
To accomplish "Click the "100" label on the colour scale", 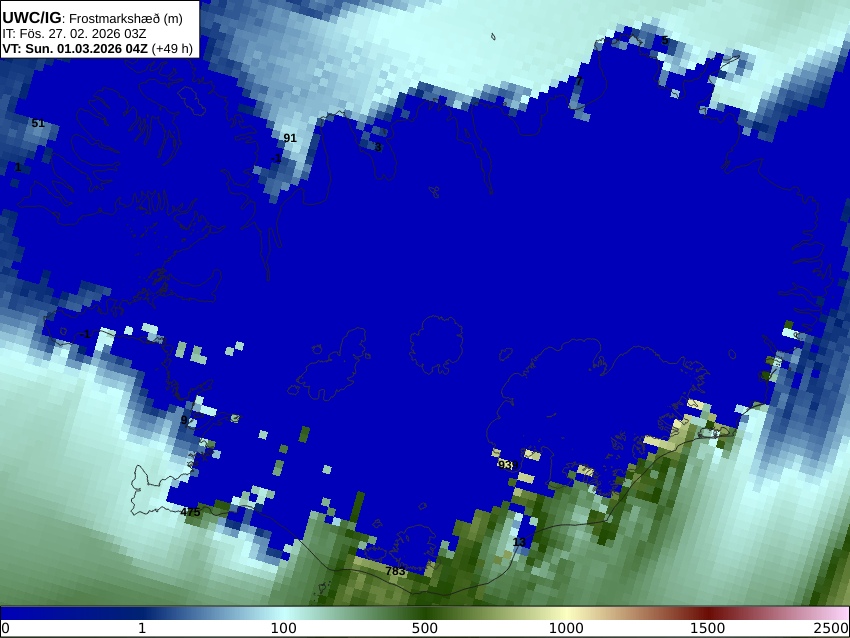I will tap(284, 628).
